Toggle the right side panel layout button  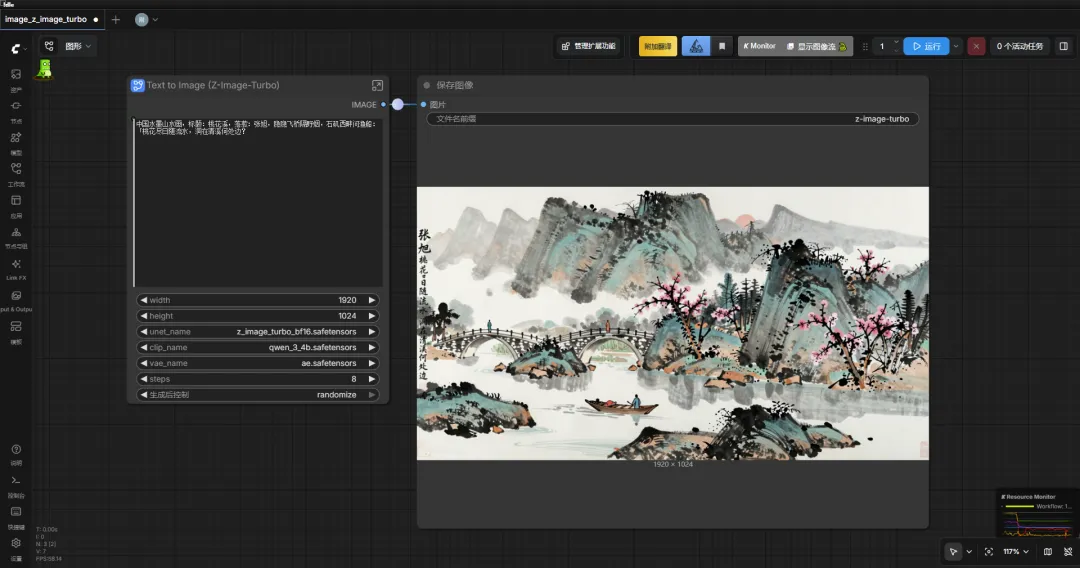tap(1064, 46)
